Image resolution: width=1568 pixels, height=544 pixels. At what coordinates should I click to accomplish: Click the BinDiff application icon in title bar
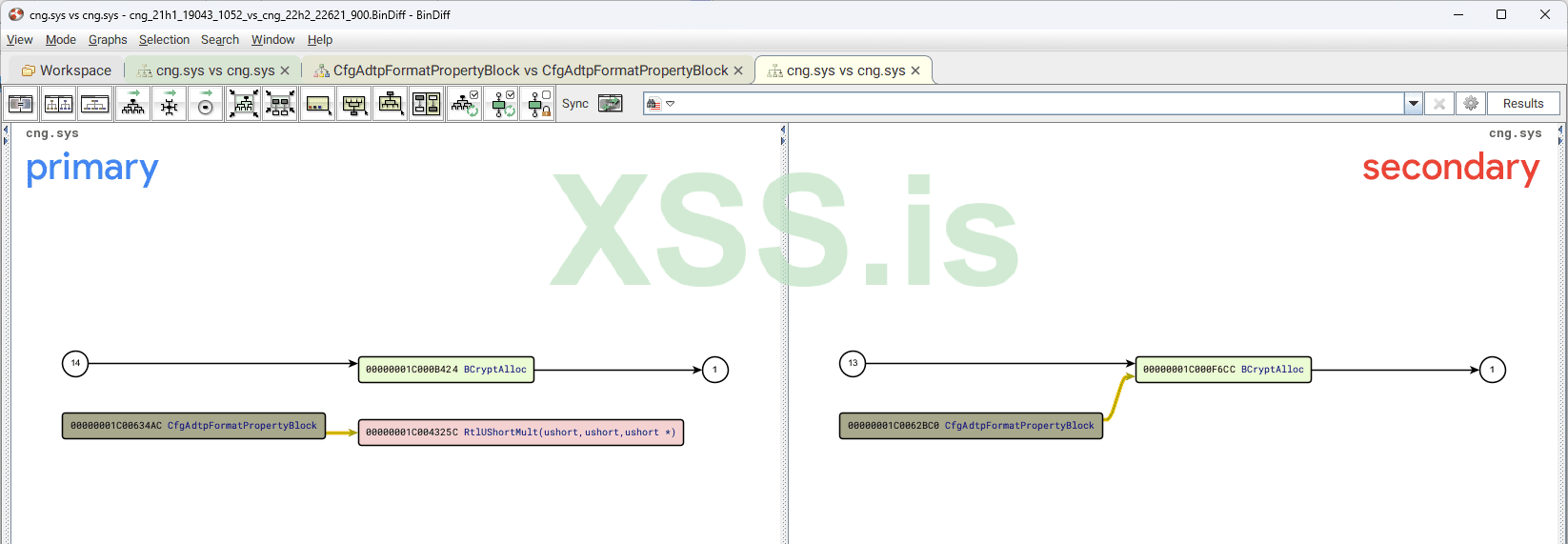click(16, 14)
